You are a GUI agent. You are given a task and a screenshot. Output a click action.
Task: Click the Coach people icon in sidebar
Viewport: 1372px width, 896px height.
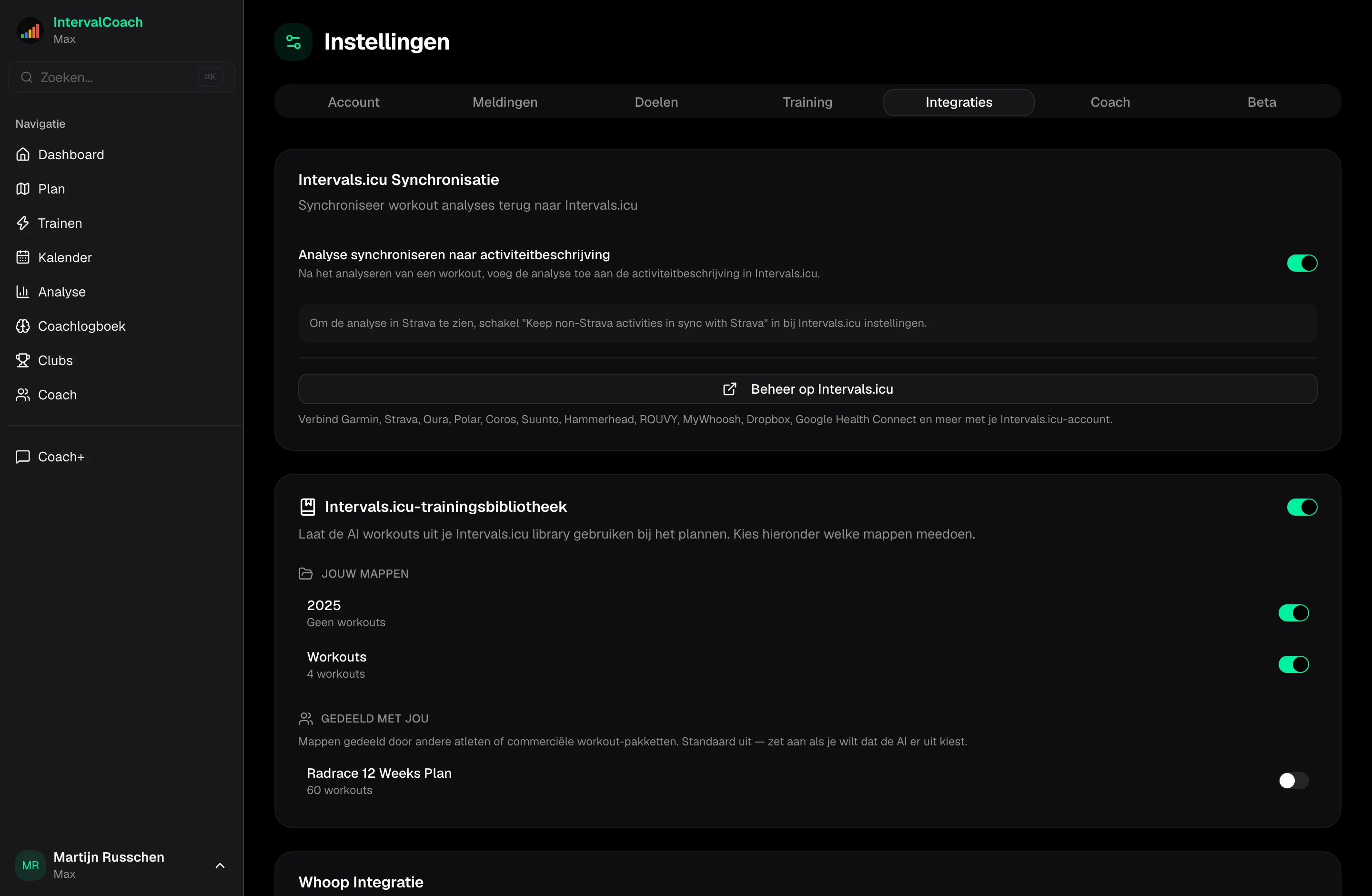[x=23, y=394]
